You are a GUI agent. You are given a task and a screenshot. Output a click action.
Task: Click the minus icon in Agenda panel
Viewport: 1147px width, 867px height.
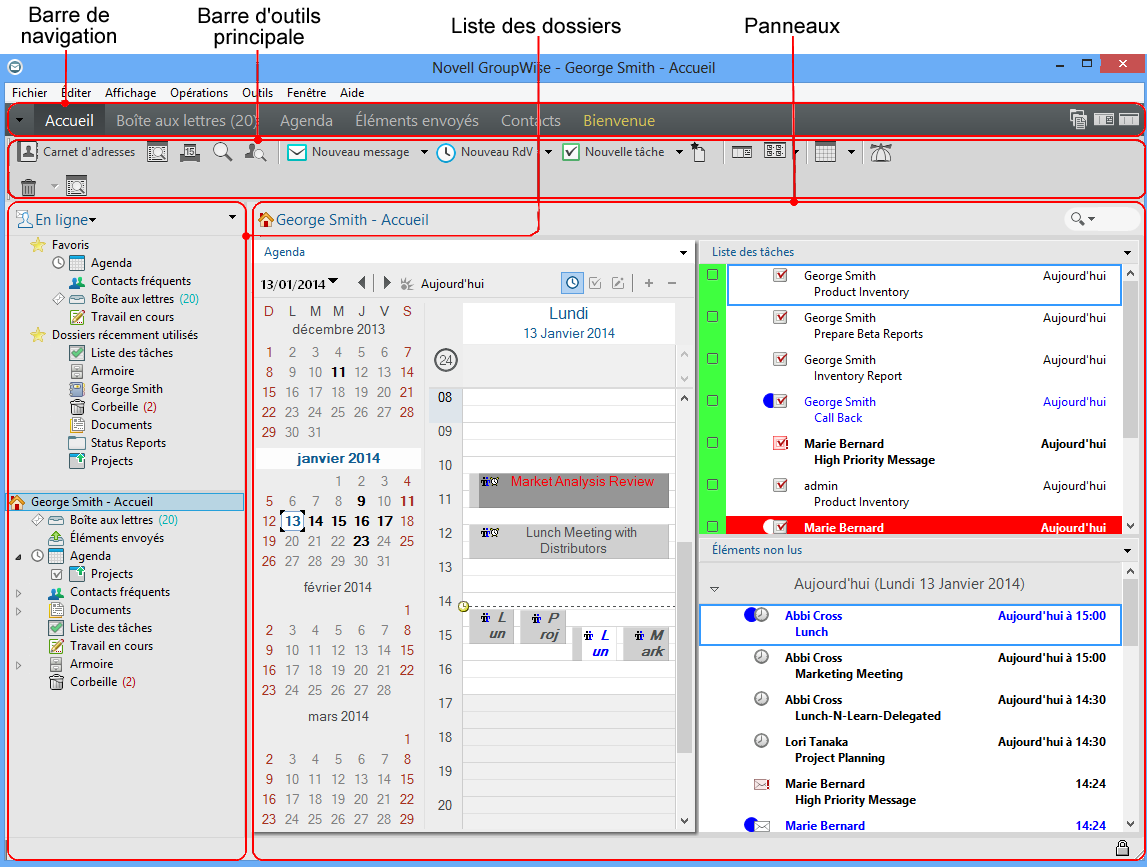pyautogui.click(x=672, y=283)
